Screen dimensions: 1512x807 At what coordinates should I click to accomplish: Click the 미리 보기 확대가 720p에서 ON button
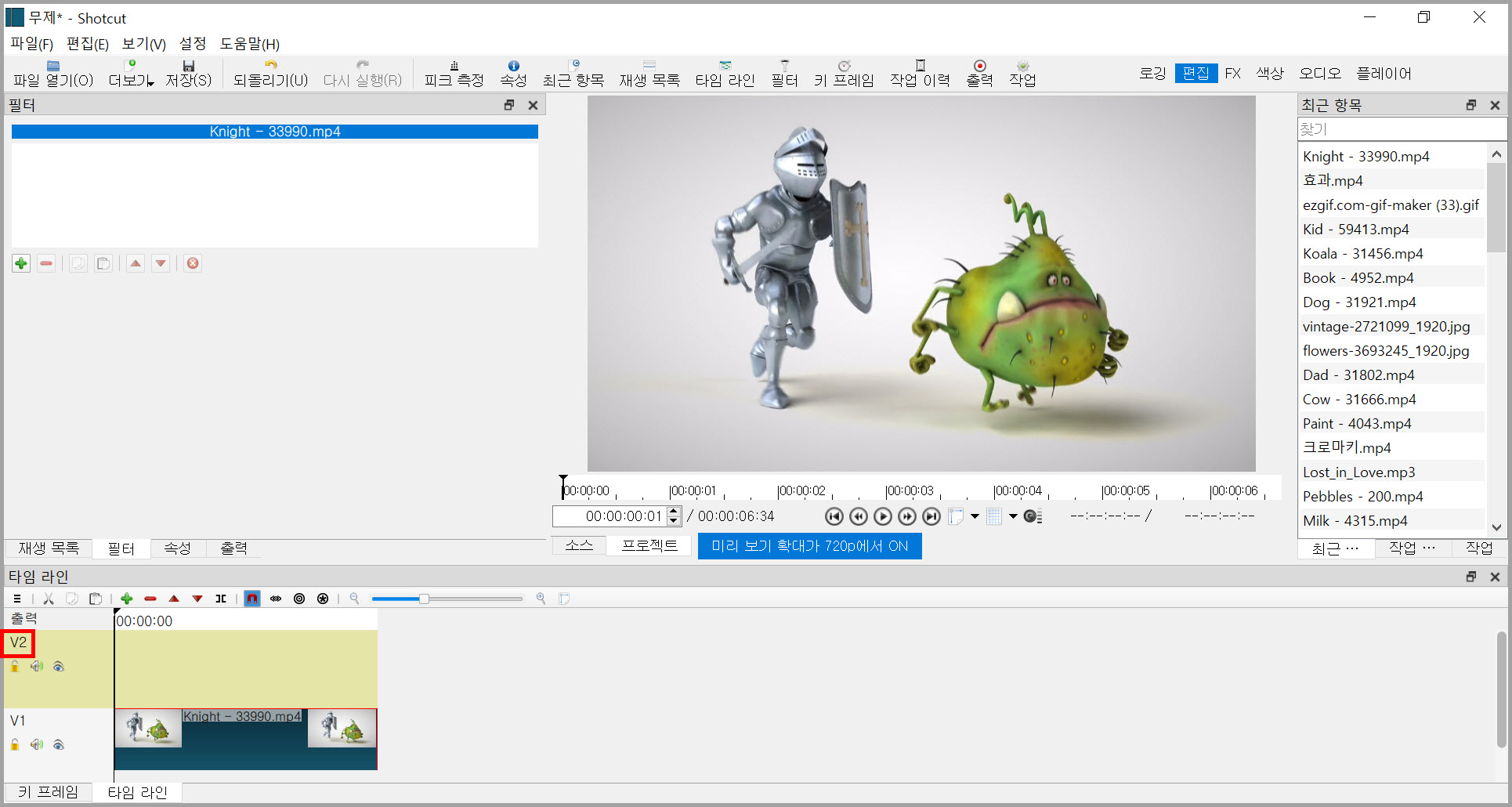click(809, 546)
